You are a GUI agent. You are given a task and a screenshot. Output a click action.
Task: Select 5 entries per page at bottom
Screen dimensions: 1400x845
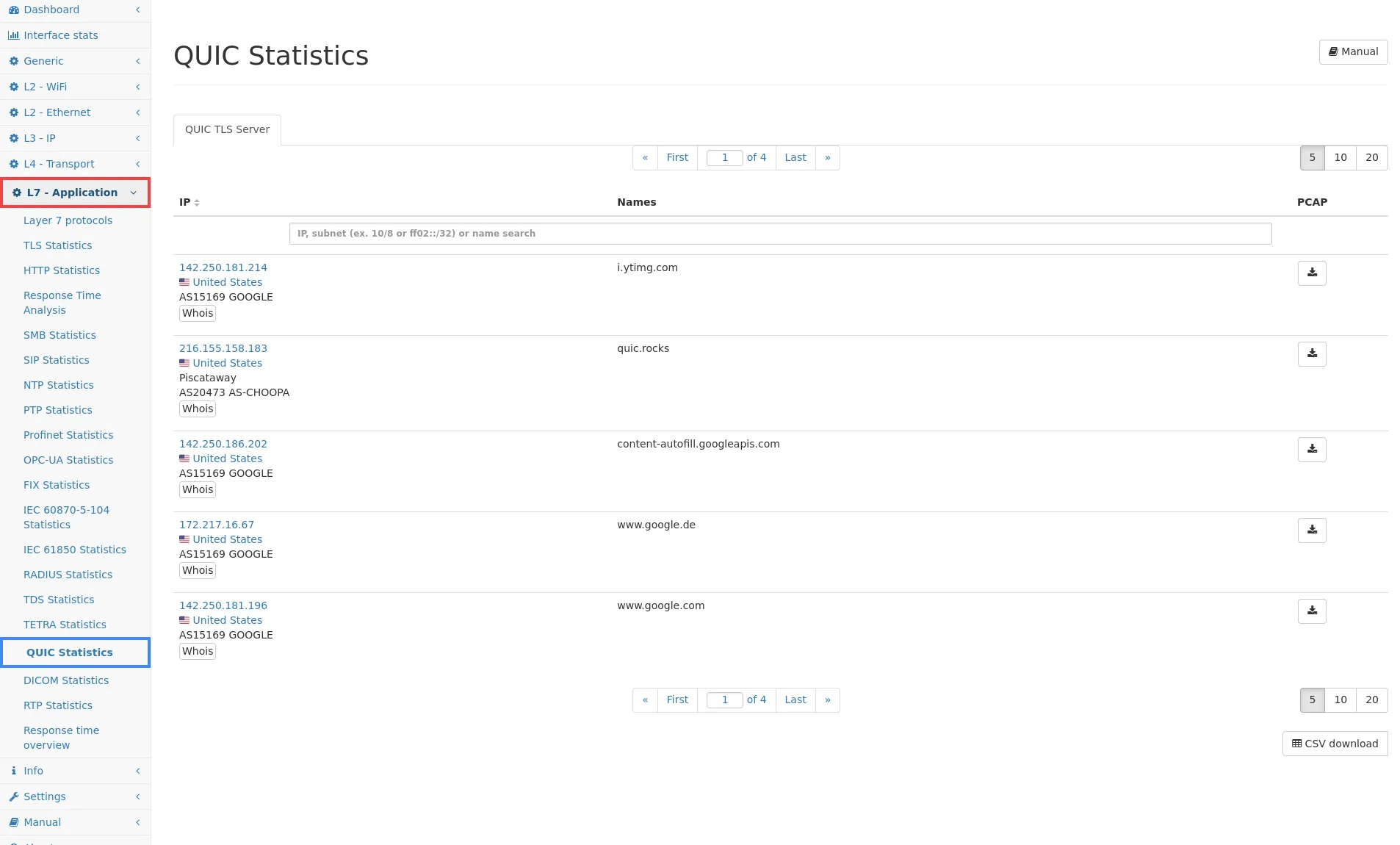[1313, 700]
